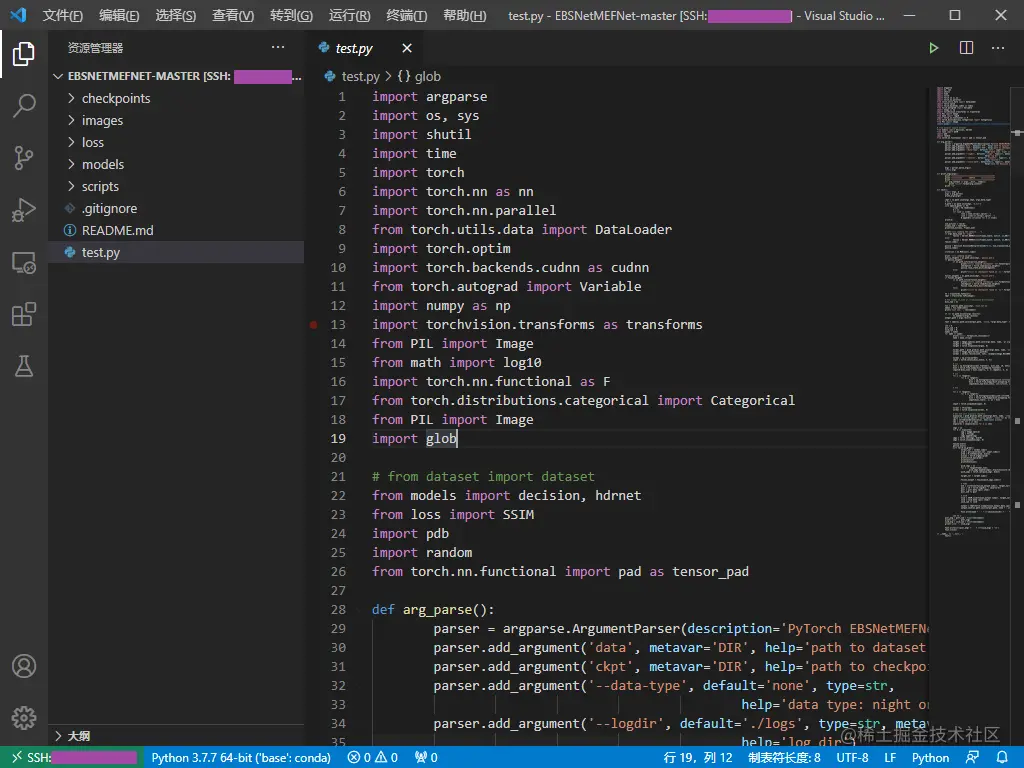This screenshot has height=768, width=1024.
Task: Open the Run and Debug view
Action: tap(24, 210)
